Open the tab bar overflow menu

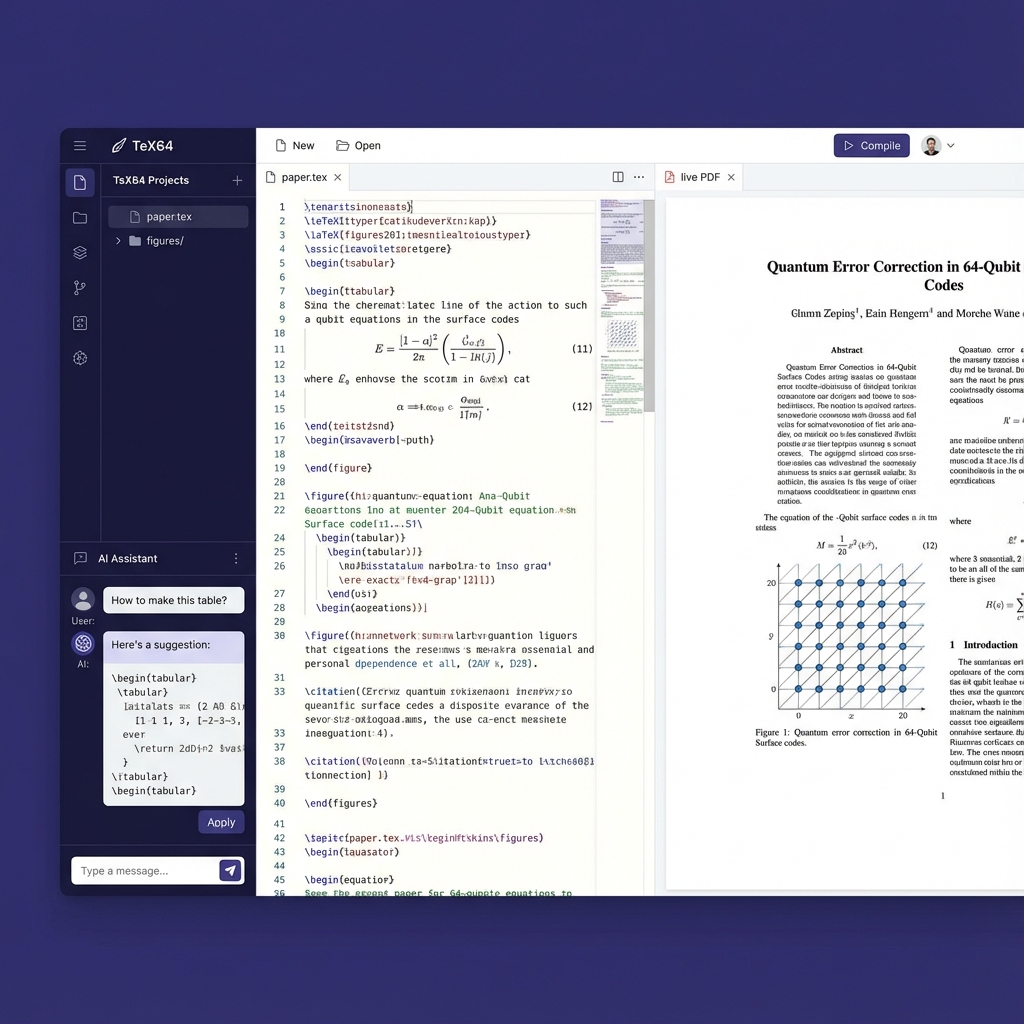[x=639, y=176]
